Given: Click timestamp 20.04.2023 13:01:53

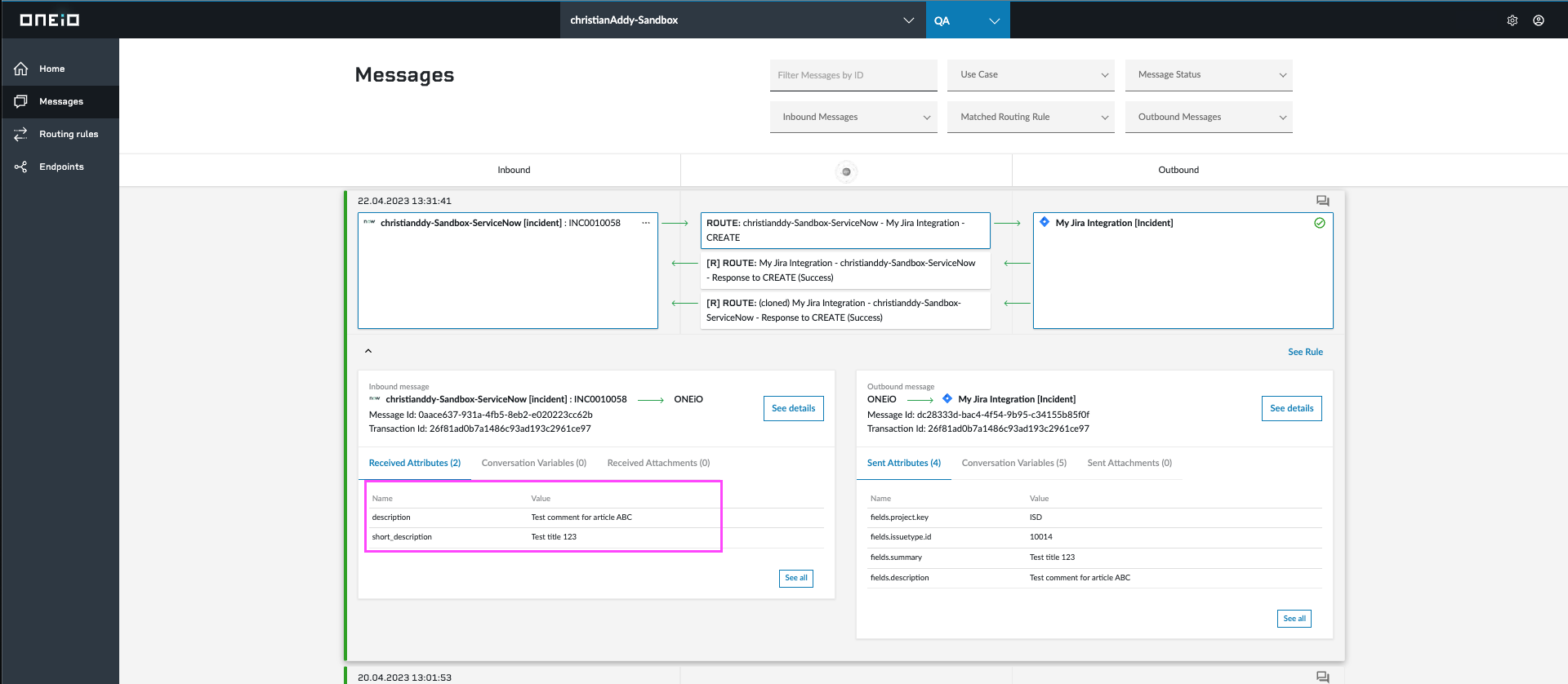Looking at the screenshot, I should click(404, 677).
